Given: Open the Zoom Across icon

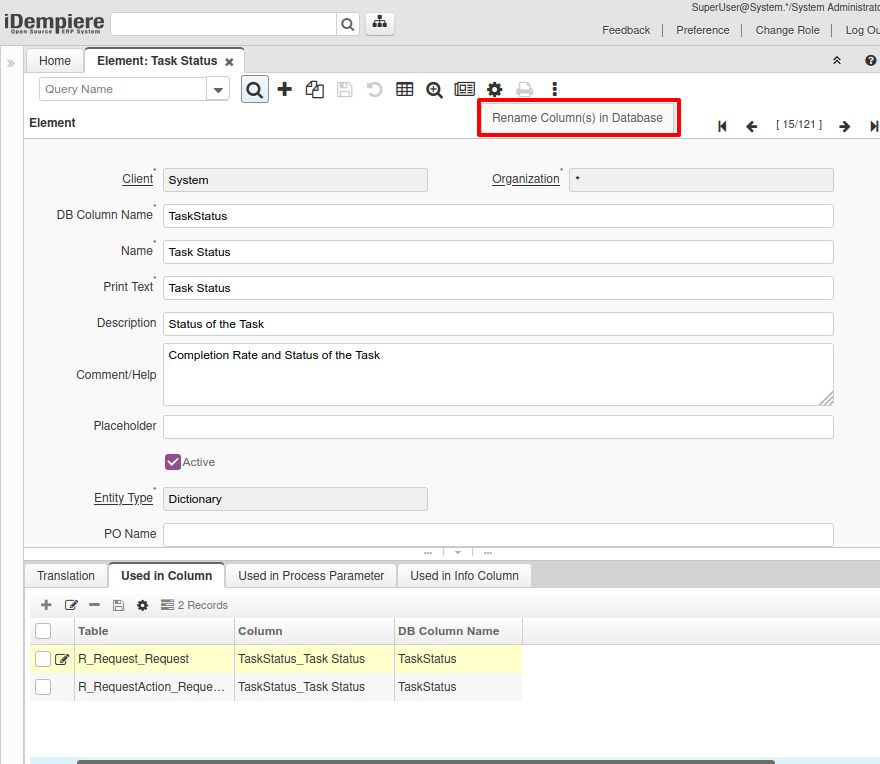Looking at the screenshot, I should tap(434, 89).
